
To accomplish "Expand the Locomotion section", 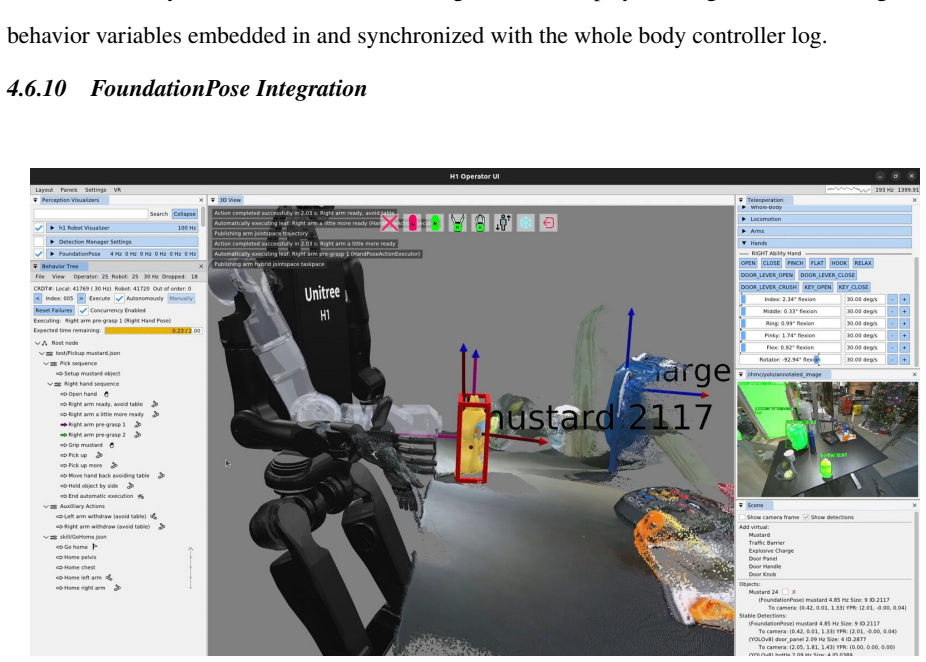I will coord(744,219).
